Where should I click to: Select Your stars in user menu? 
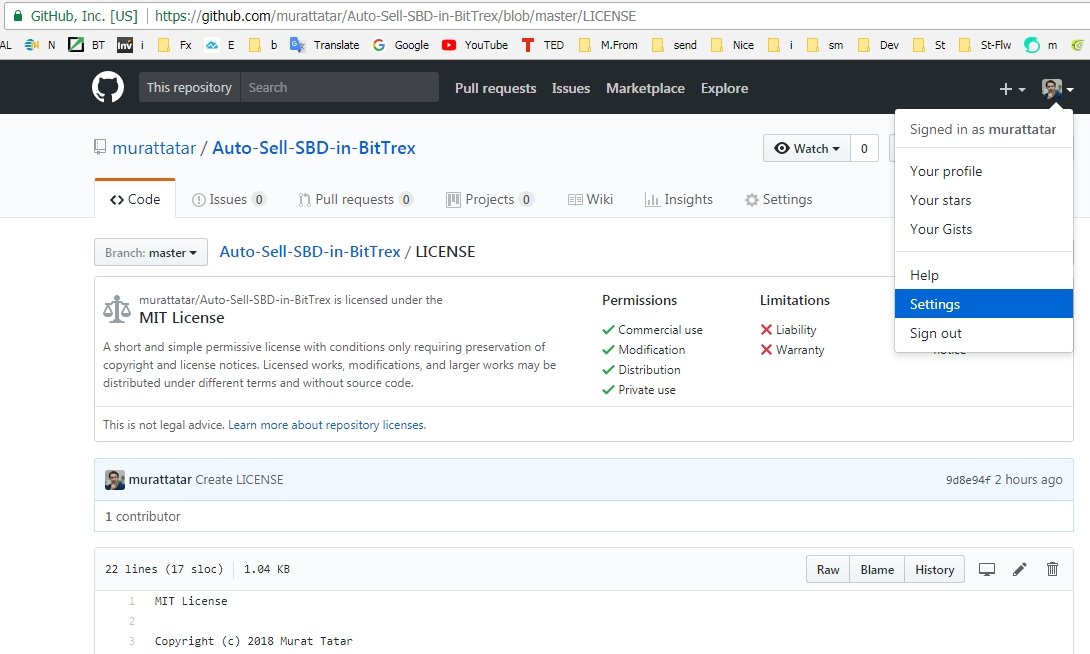point(984,200)
